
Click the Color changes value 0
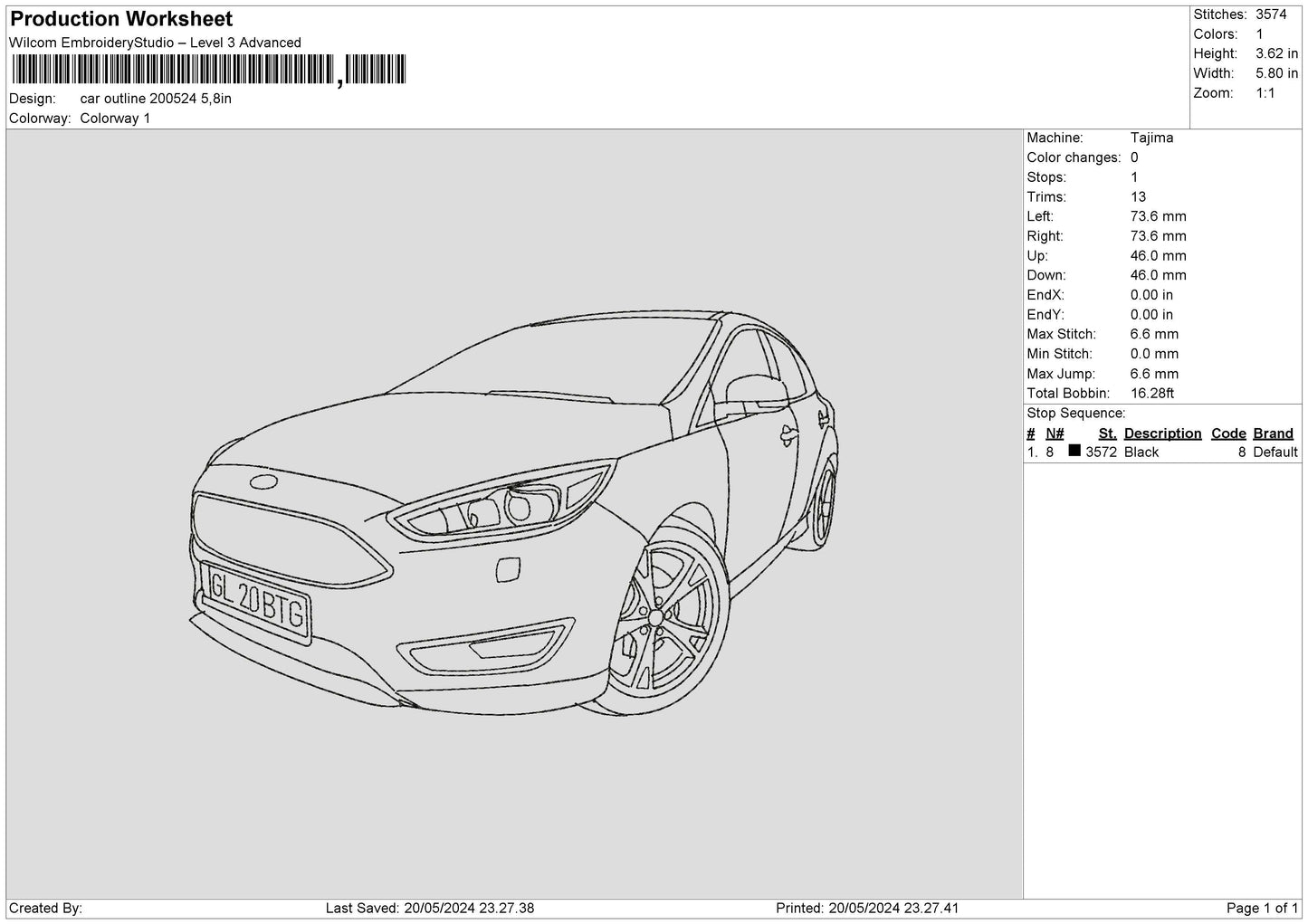[1134, 157]
